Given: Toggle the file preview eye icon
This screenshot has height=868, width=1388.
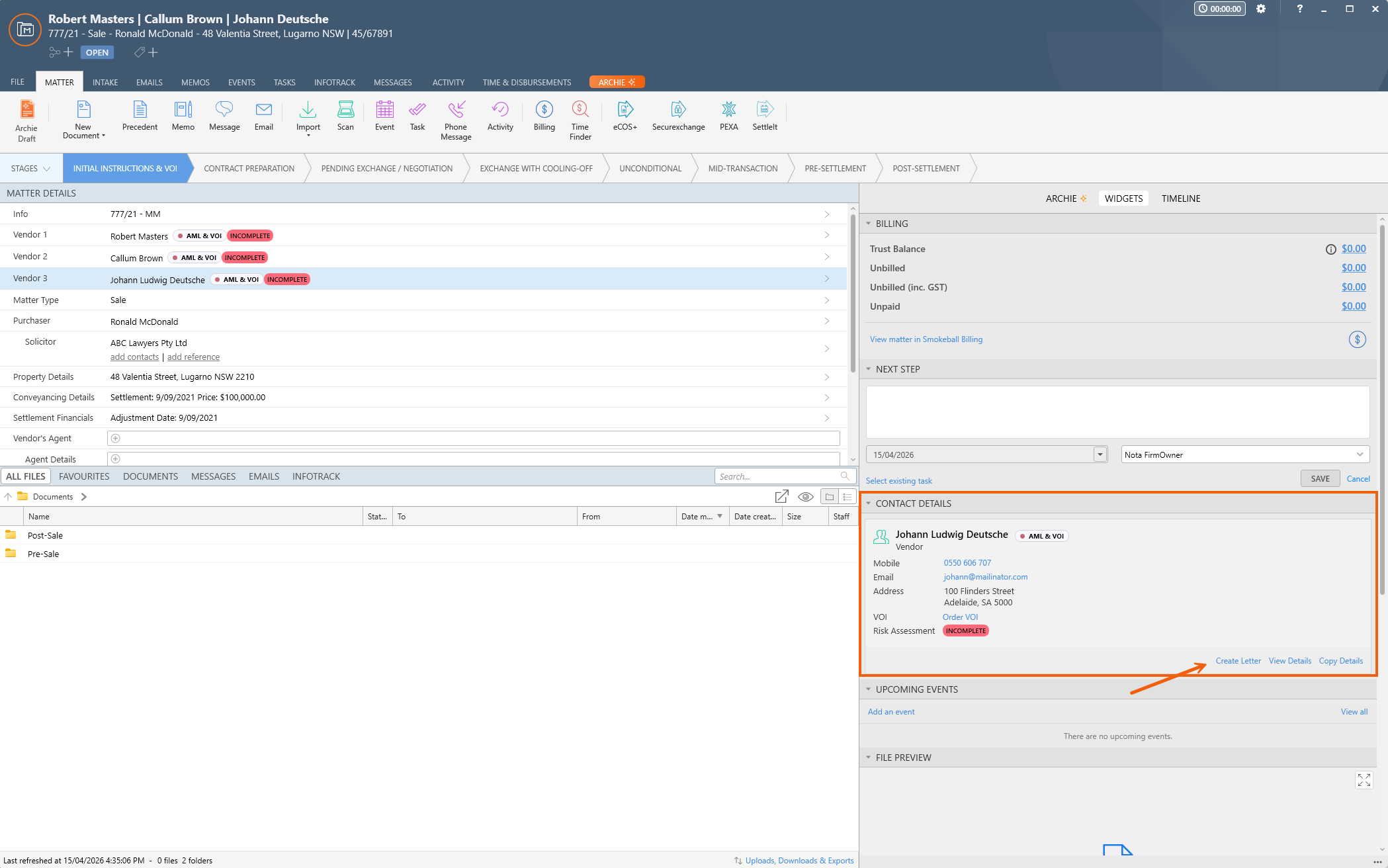Looking at the screenshot, I should point(805,497).
